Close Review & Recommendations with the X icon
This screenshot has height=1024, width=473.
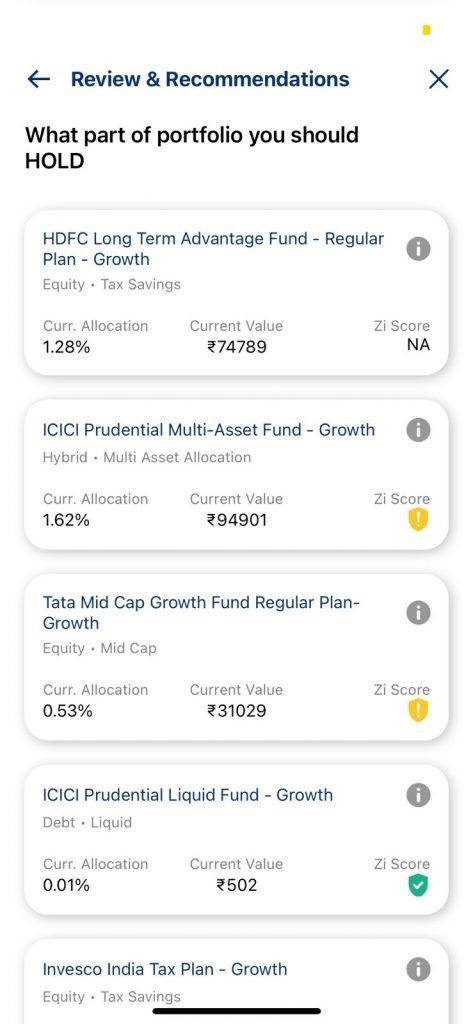pos(438,79)
